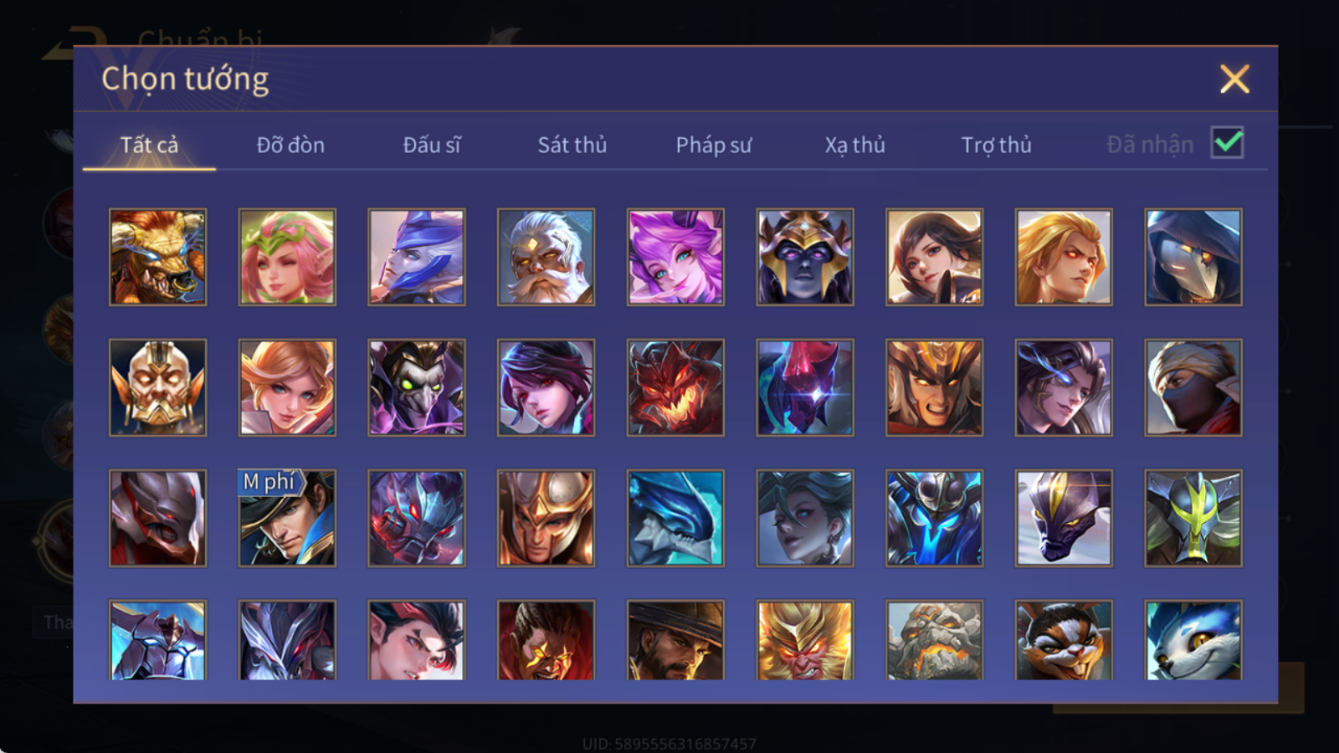Select the Đấu sĩ tab
Viewport: 1339px width, 753px height.
coord(431,145)
